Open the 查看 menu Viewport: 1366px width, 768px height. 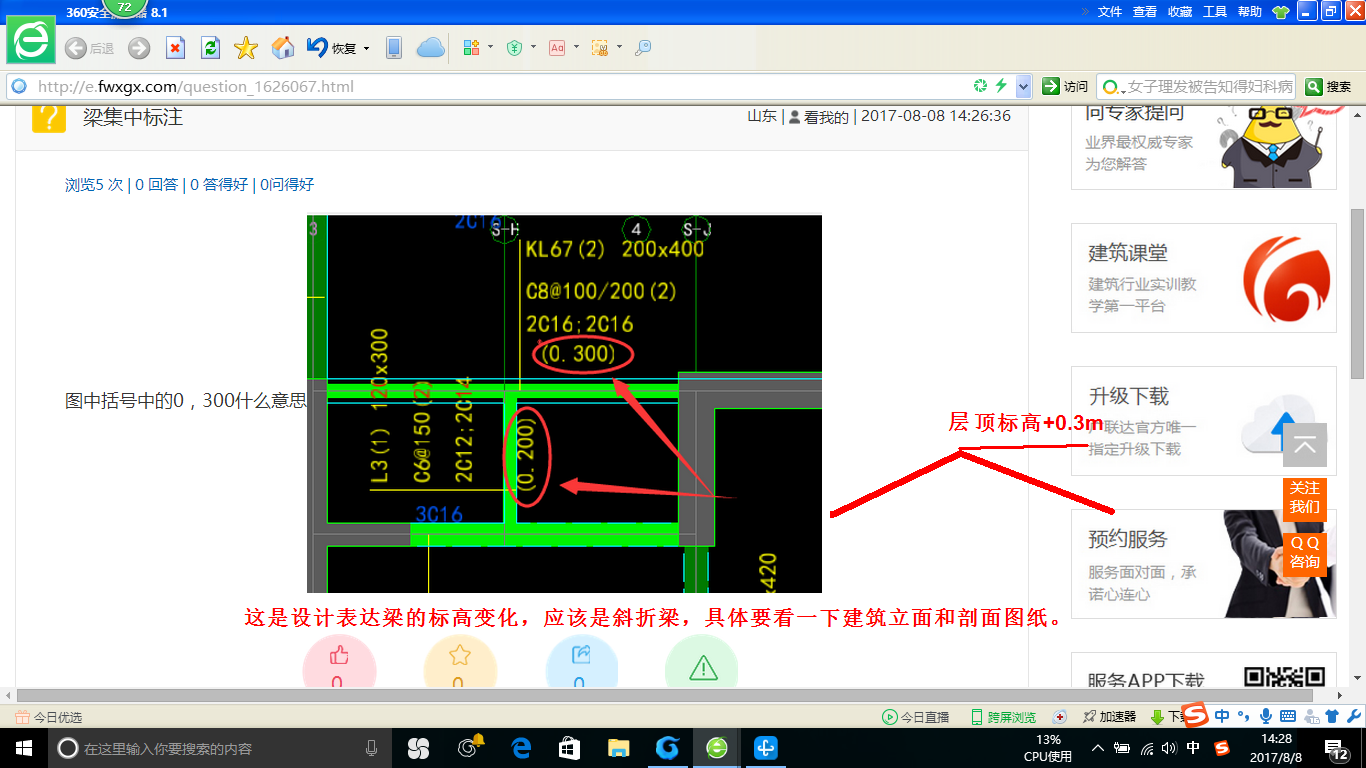[1145, 12]
